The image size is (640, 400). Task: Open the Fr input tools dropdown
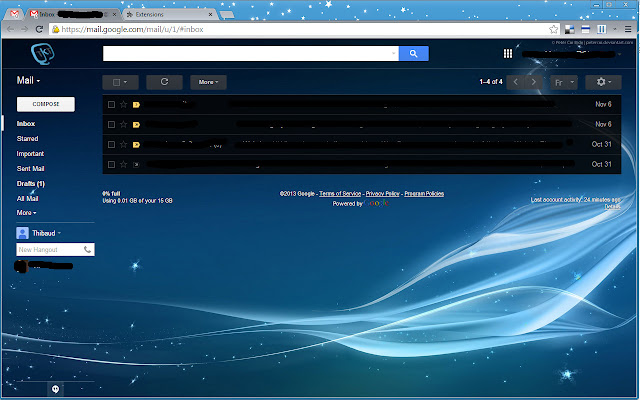pos(564,82)
